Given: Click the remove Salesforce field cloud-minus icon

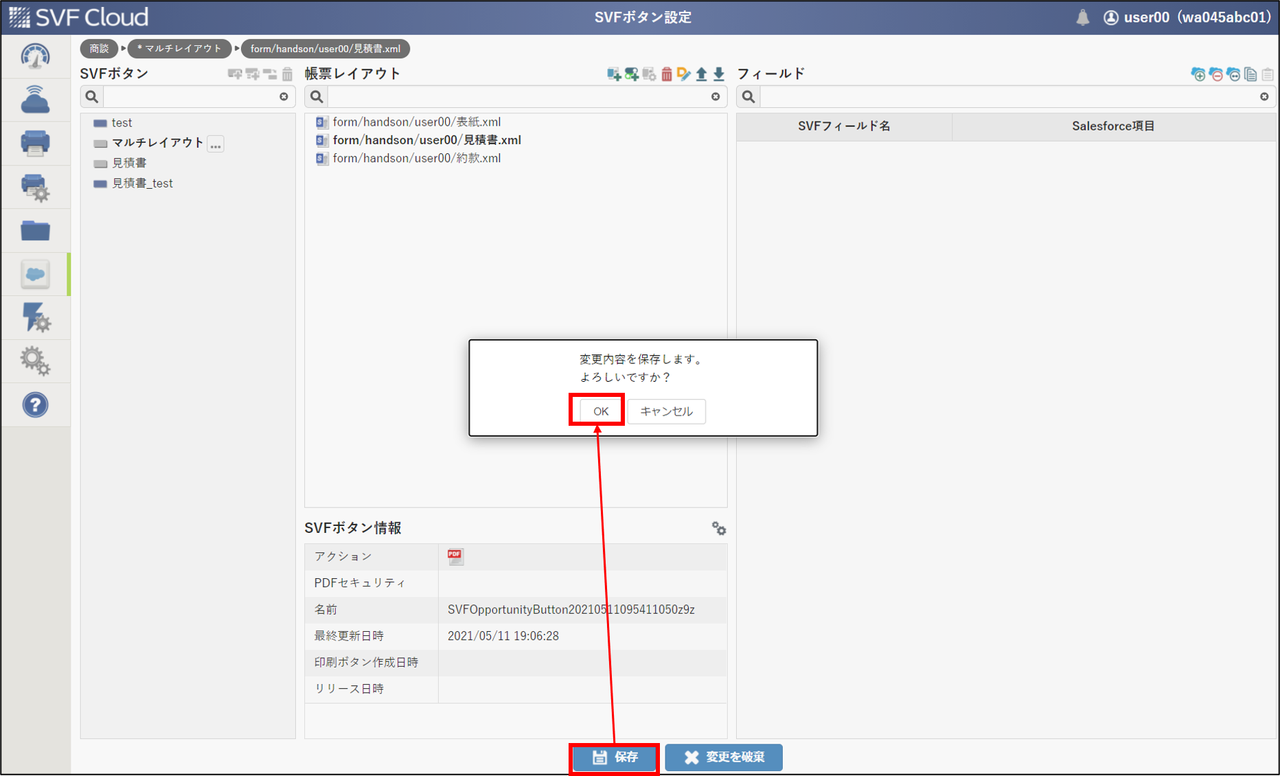Looking at the screenshot, I should tap(1216, 74).
